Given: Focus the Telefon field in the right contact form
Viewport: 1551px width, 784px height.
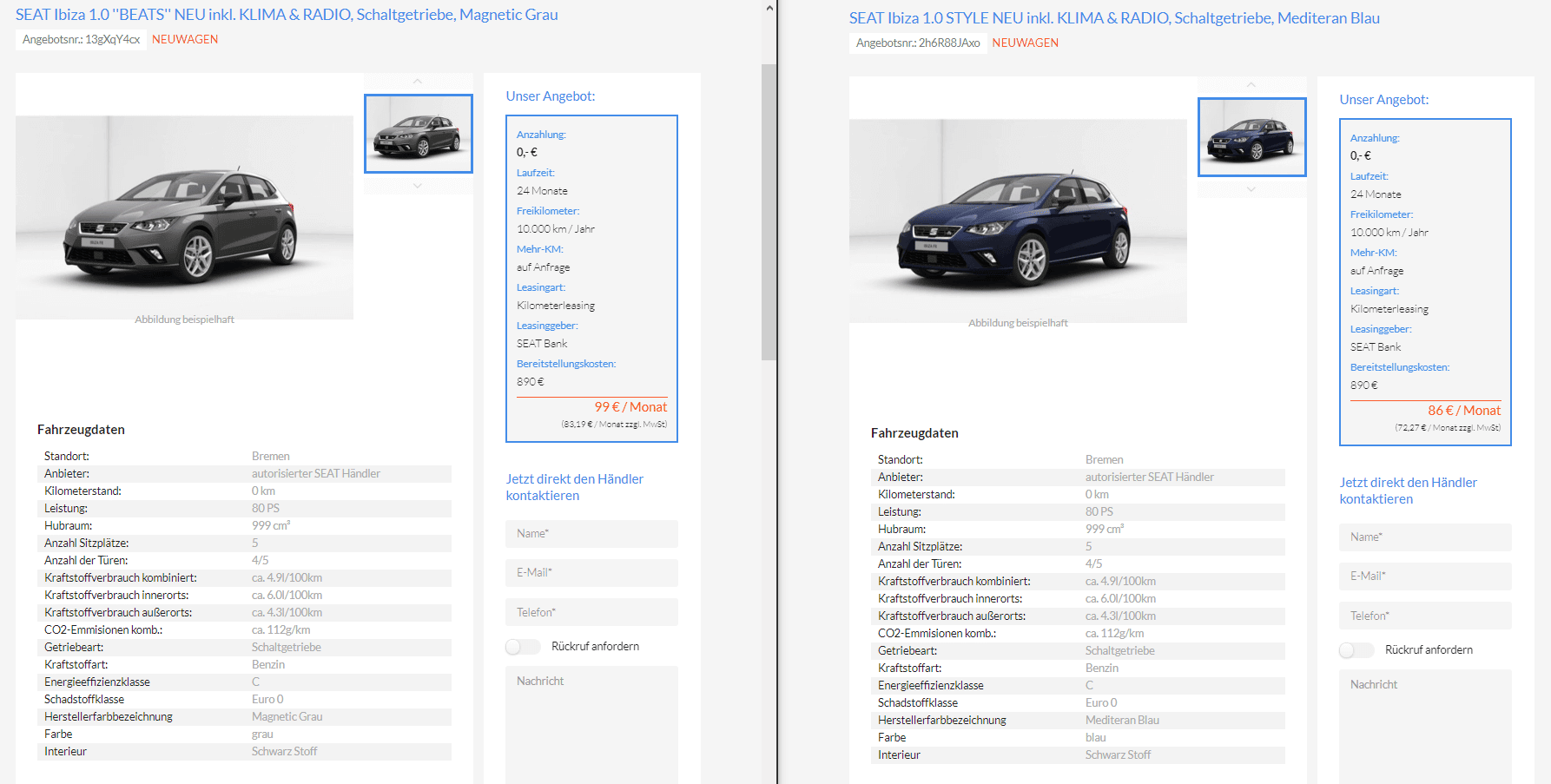Looking at the screenshot, I should point(1425,616).
